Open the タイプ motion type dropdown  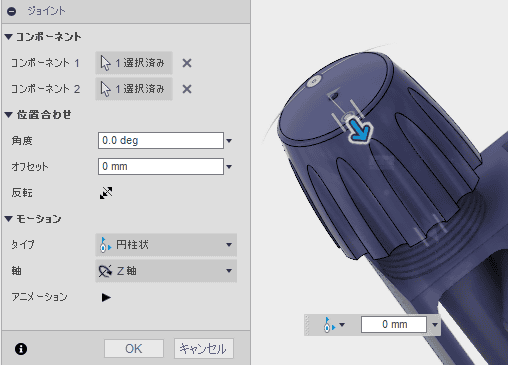(x=166, y=245)
